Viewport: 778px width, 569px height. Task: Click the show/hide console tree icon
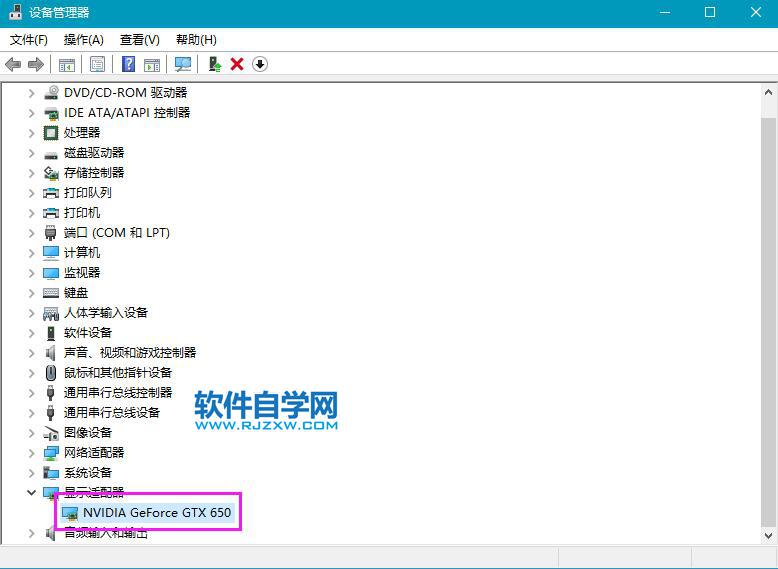[67, 64]
